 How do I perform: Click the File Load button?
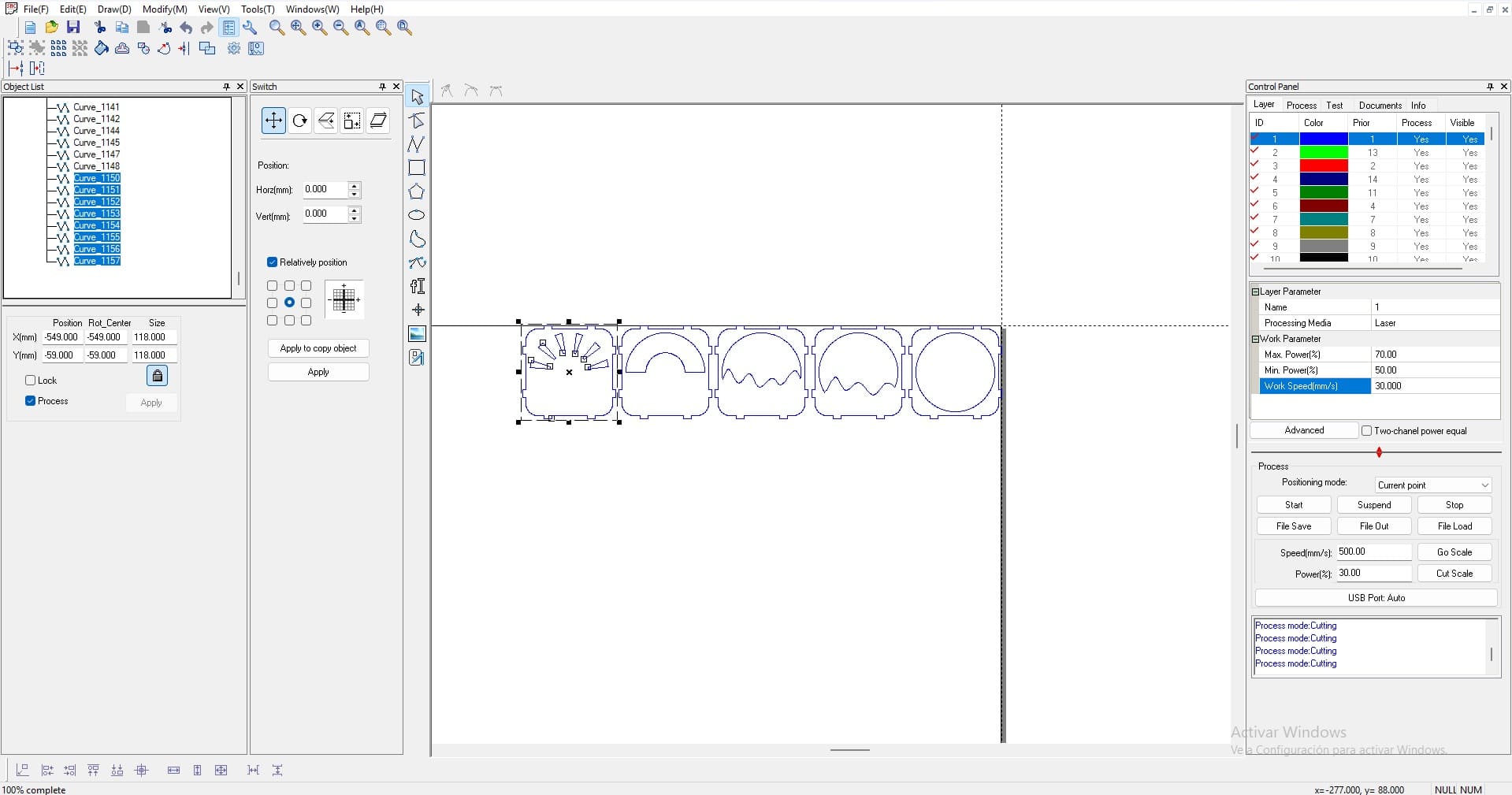click(1454, 526)
